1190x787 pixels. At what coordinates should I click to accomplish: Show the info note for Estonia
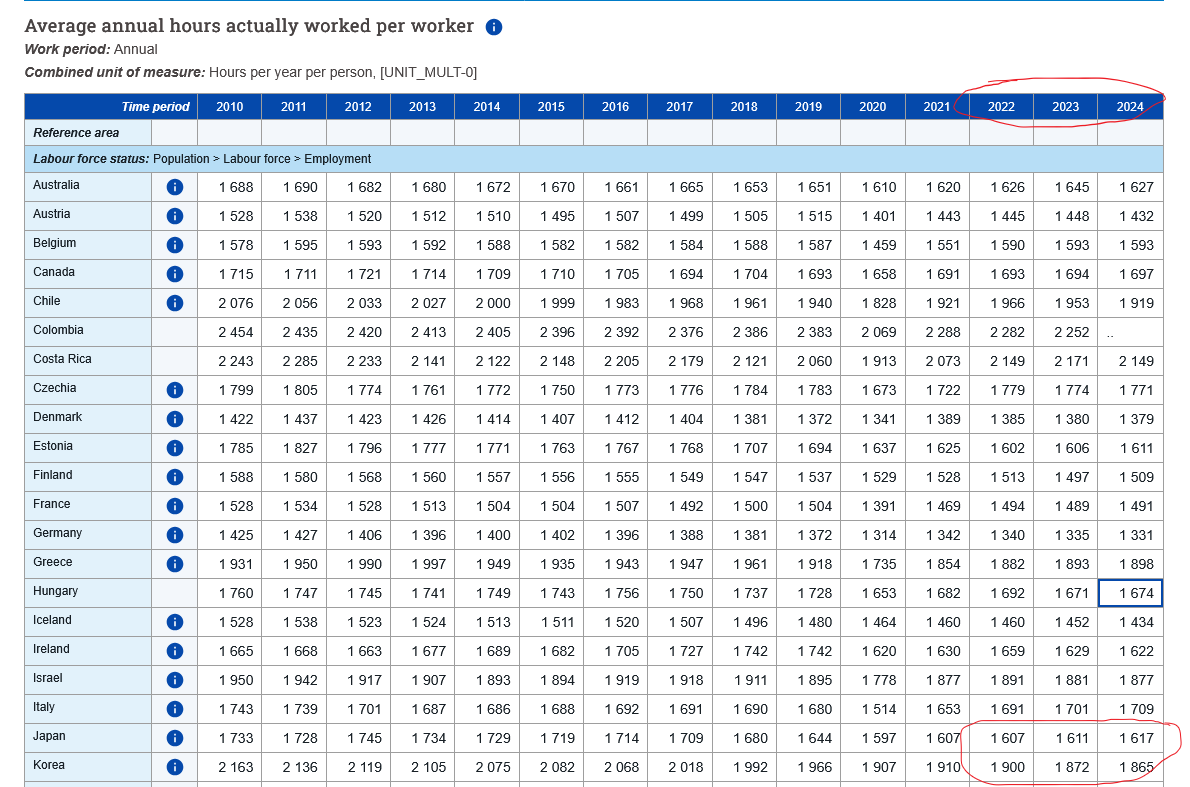[175, 448]
